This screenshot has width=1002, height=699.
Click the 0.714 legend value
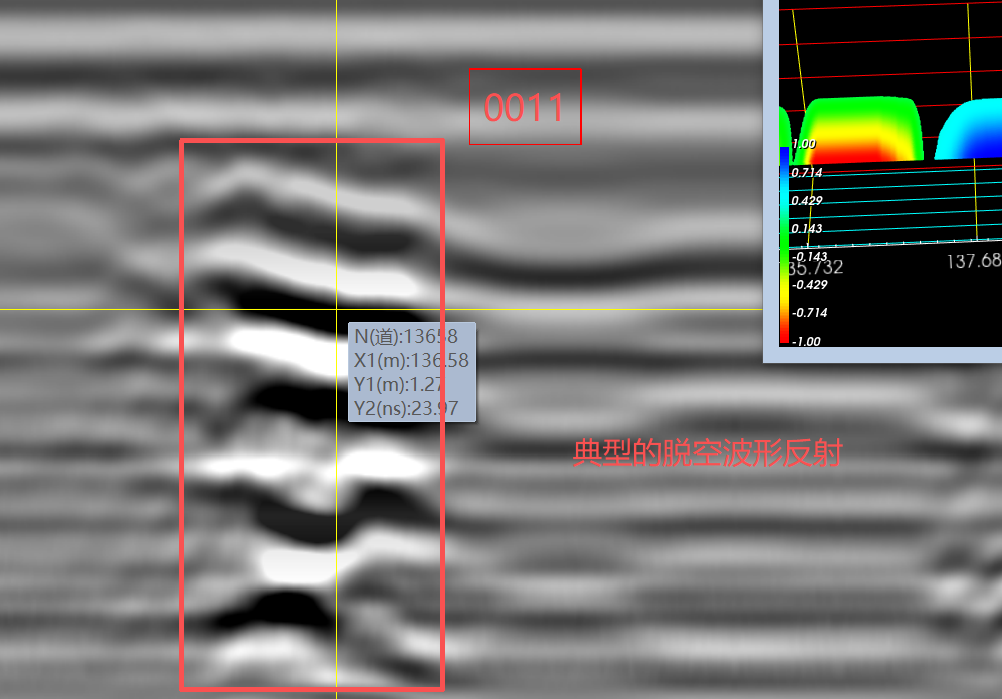pos(807,173)
